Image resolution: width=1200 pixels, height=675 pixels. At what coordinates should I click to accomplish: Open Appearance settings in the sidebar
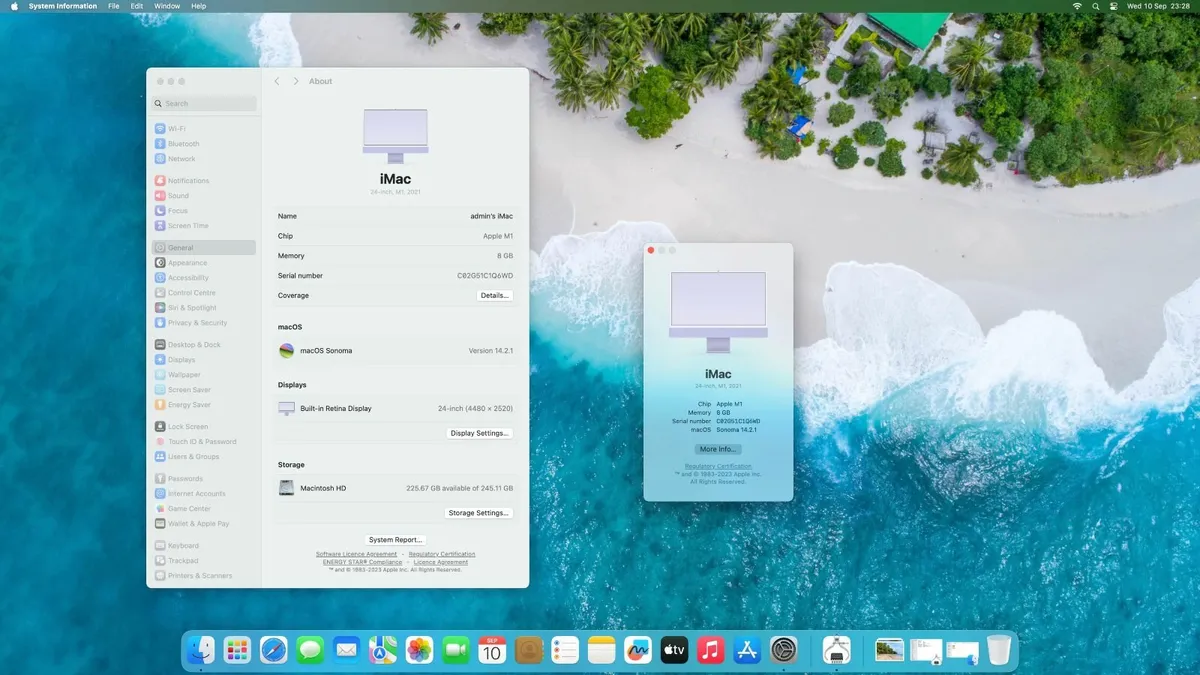pos(204,263)
